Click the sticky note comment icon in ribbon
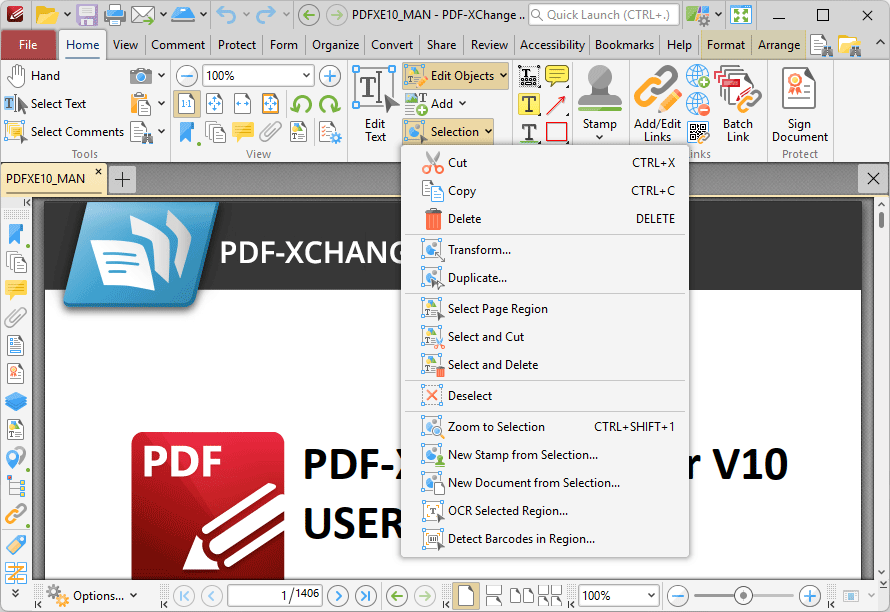Viewport: 890px width, 612px height. click(557, 76)
